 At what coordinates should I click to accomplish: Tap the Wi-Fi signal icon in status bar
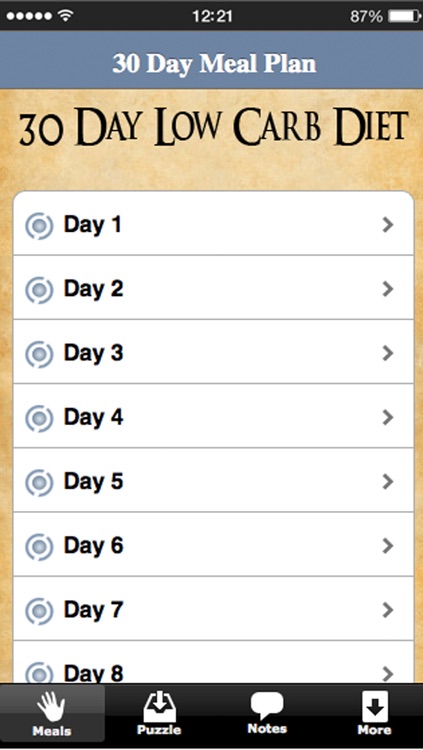(65, 16)
